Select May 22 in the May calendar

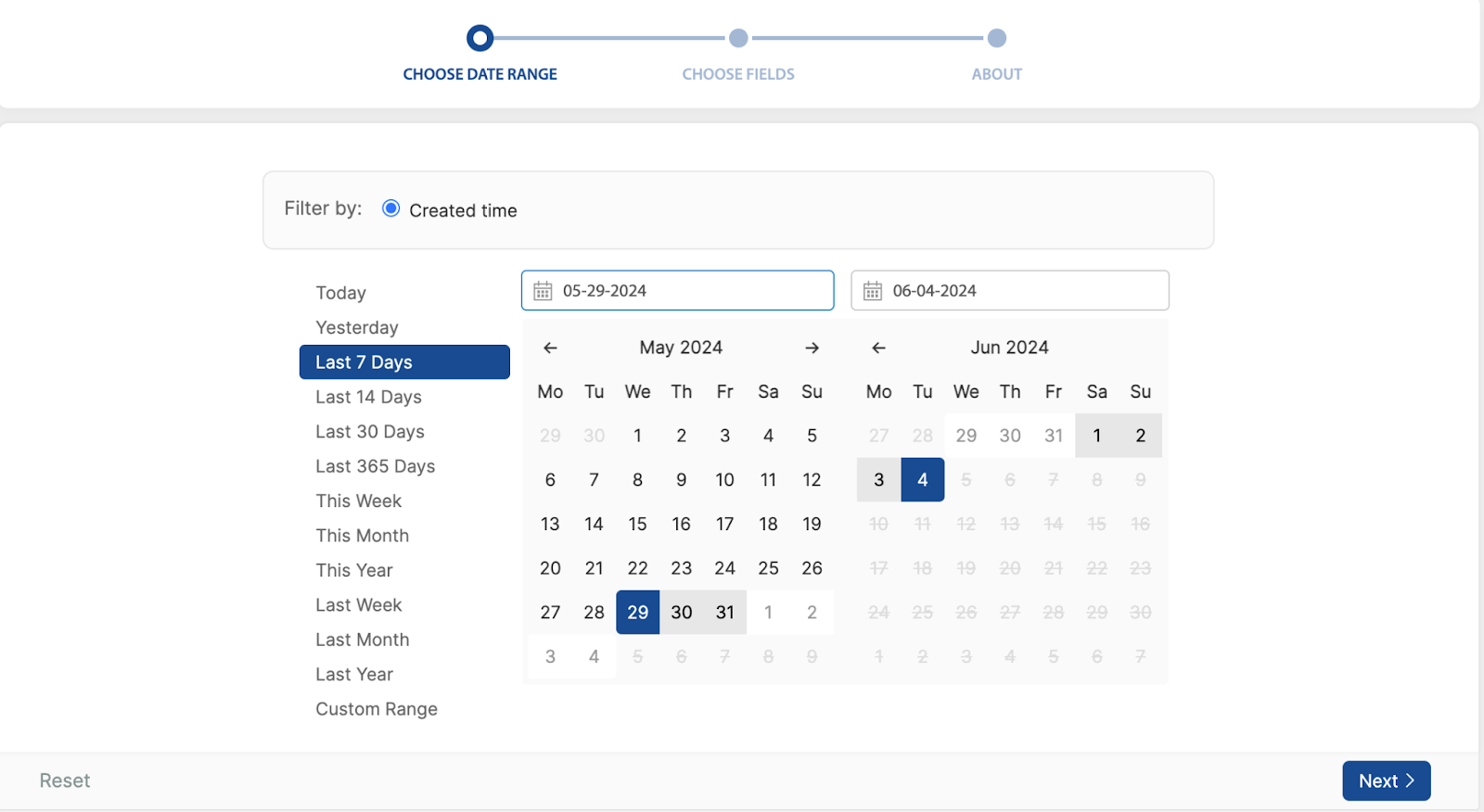(x=638, y=568)
